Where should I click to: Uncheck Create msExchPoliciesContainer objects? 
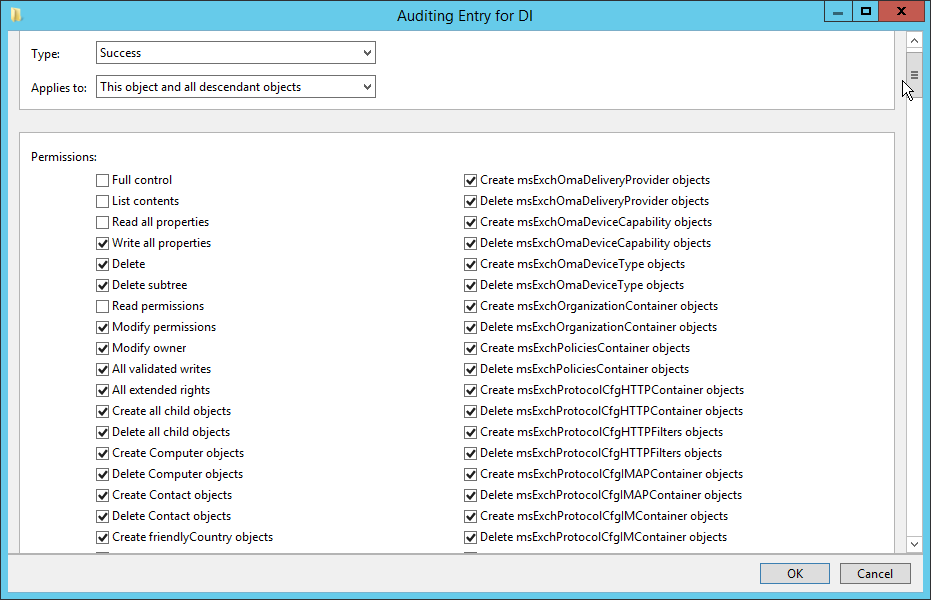point(471,349)
